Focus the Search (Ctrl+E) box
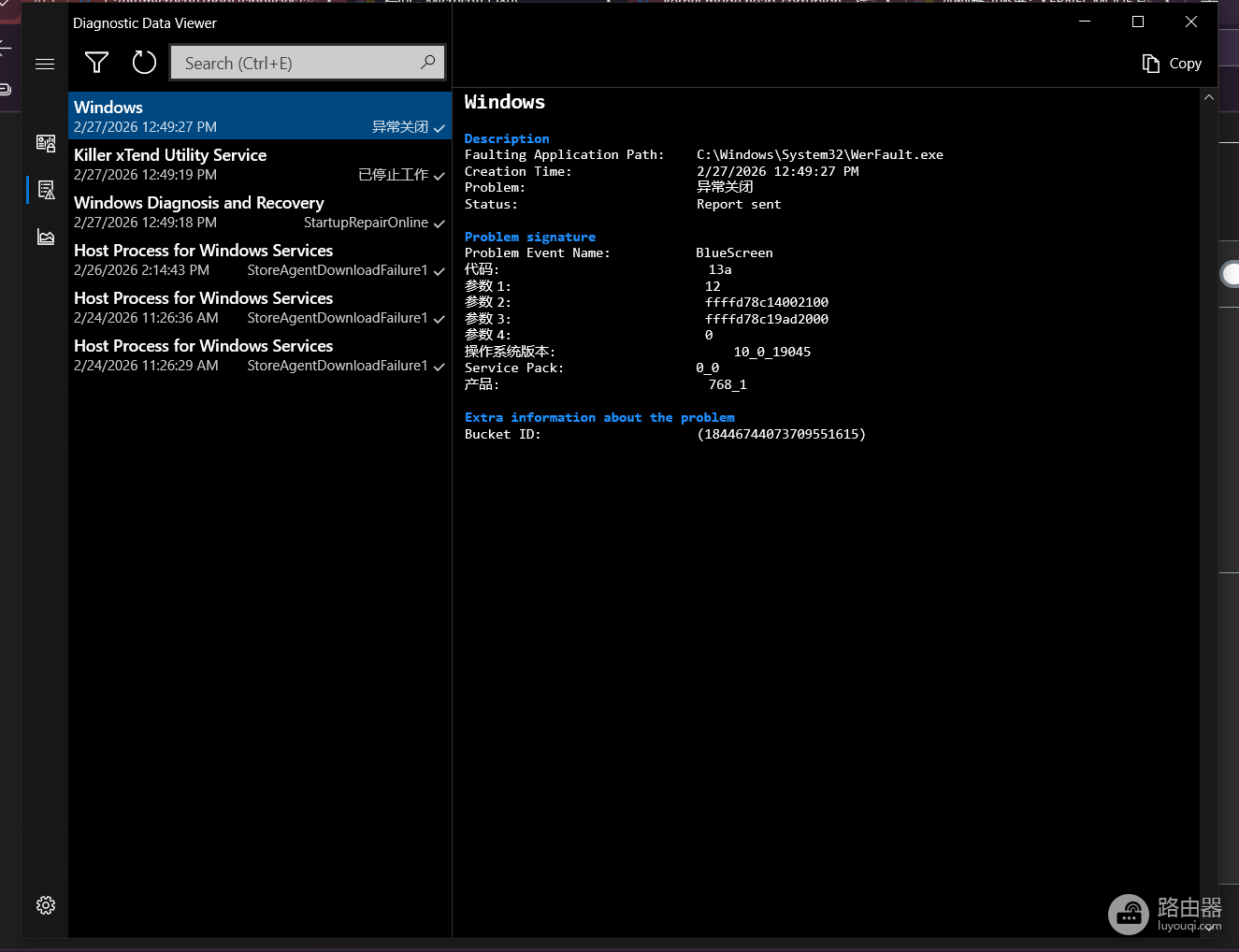 pyautogui.click(x=308, y=63)
